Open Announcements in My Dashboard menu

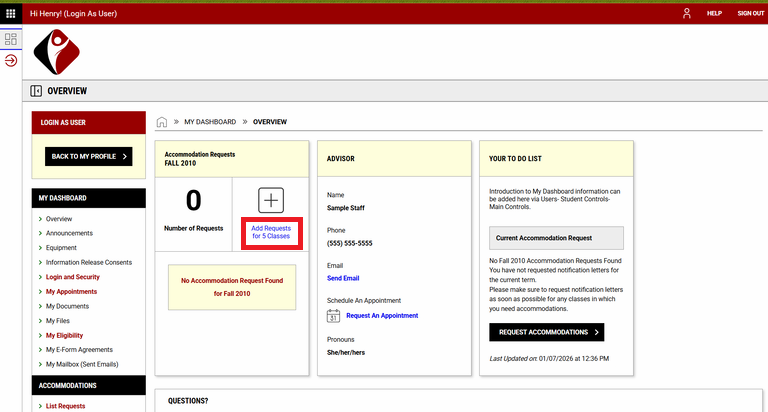[69, 233]
